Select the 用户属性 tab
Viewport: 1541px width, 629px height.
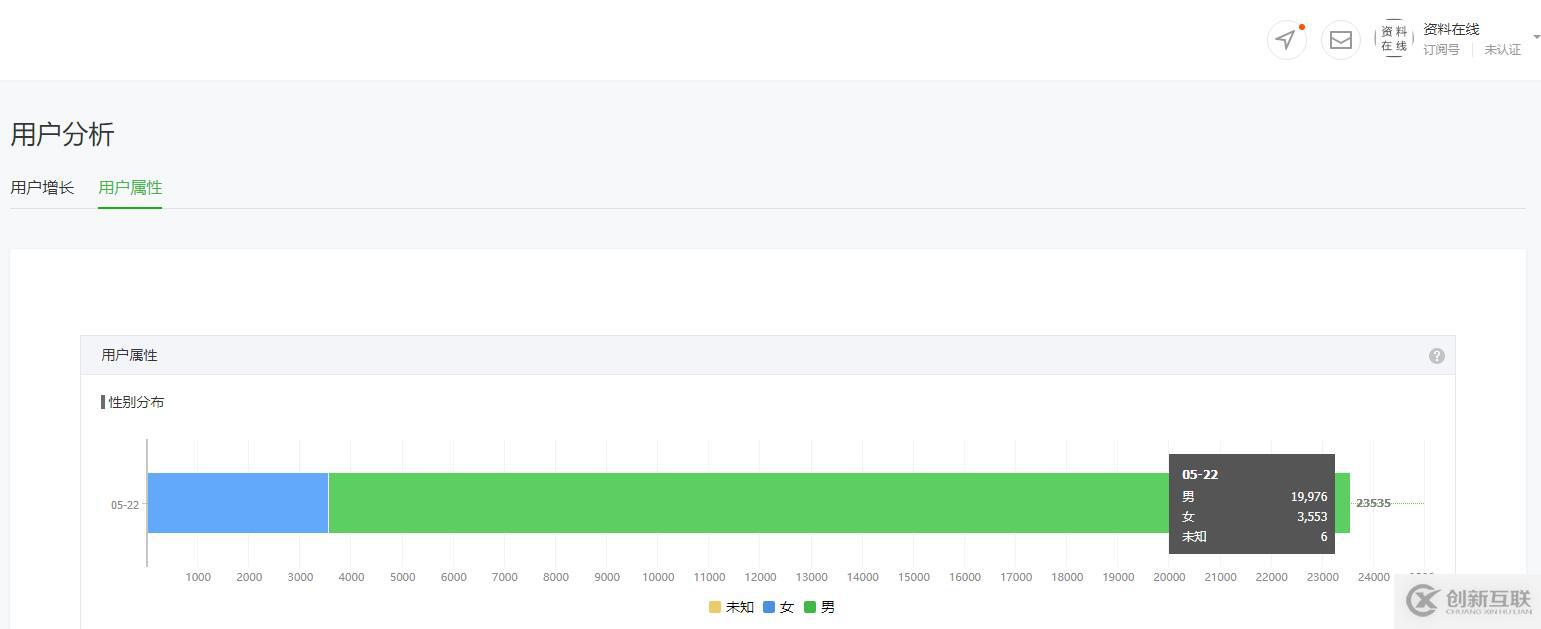[130, 187]
